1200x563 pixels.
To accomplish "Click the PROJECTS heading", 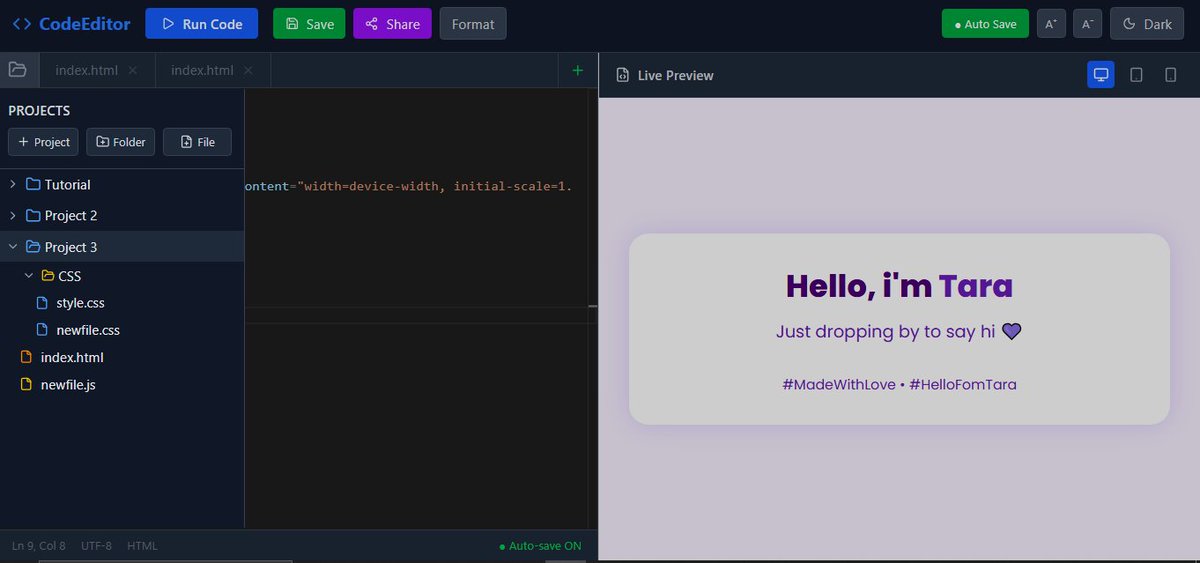I will point(39,111).
